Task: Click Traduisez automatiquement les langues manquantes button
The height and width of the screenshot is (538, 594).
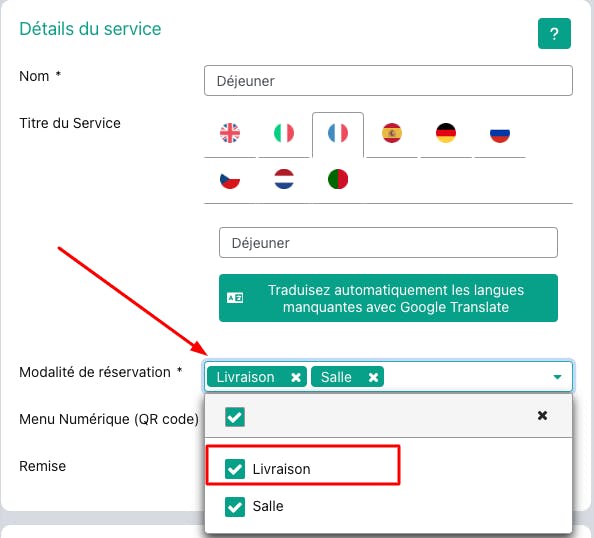Action: (x=388, y=298)
